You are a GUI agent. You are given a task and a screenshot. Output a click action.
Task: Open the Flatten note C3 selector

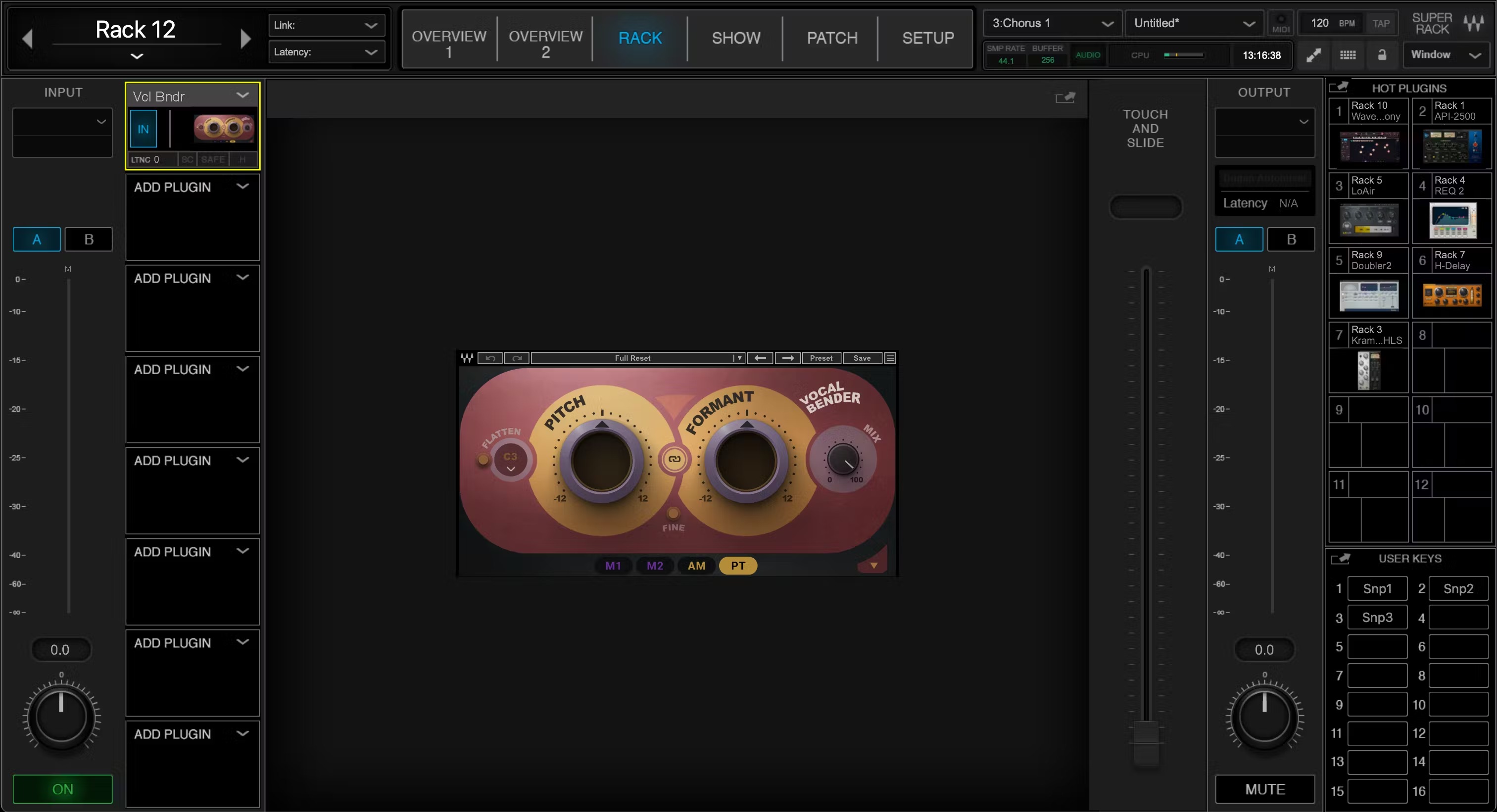pos(510,461)
